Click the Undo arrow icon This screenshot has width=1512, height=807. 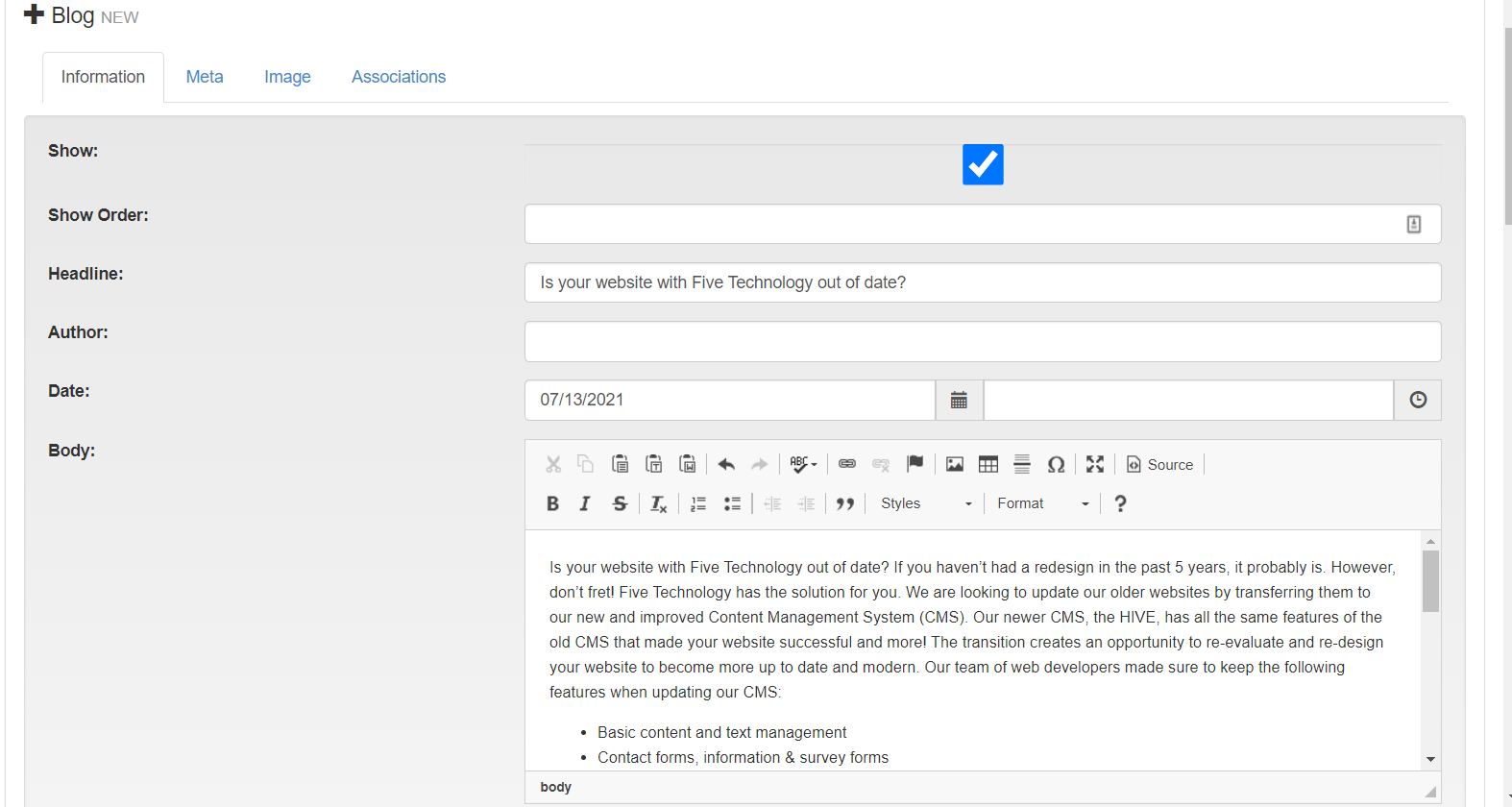[x=726, y=465]
